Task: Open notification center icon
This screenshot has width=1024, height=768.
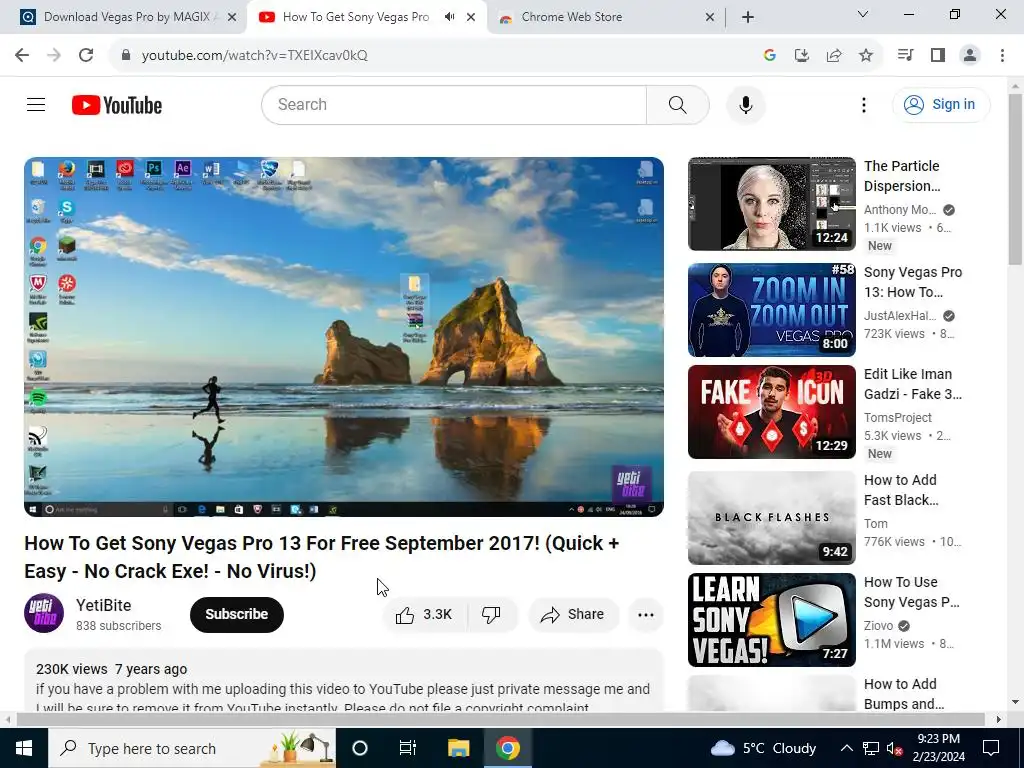Action: 991,748
